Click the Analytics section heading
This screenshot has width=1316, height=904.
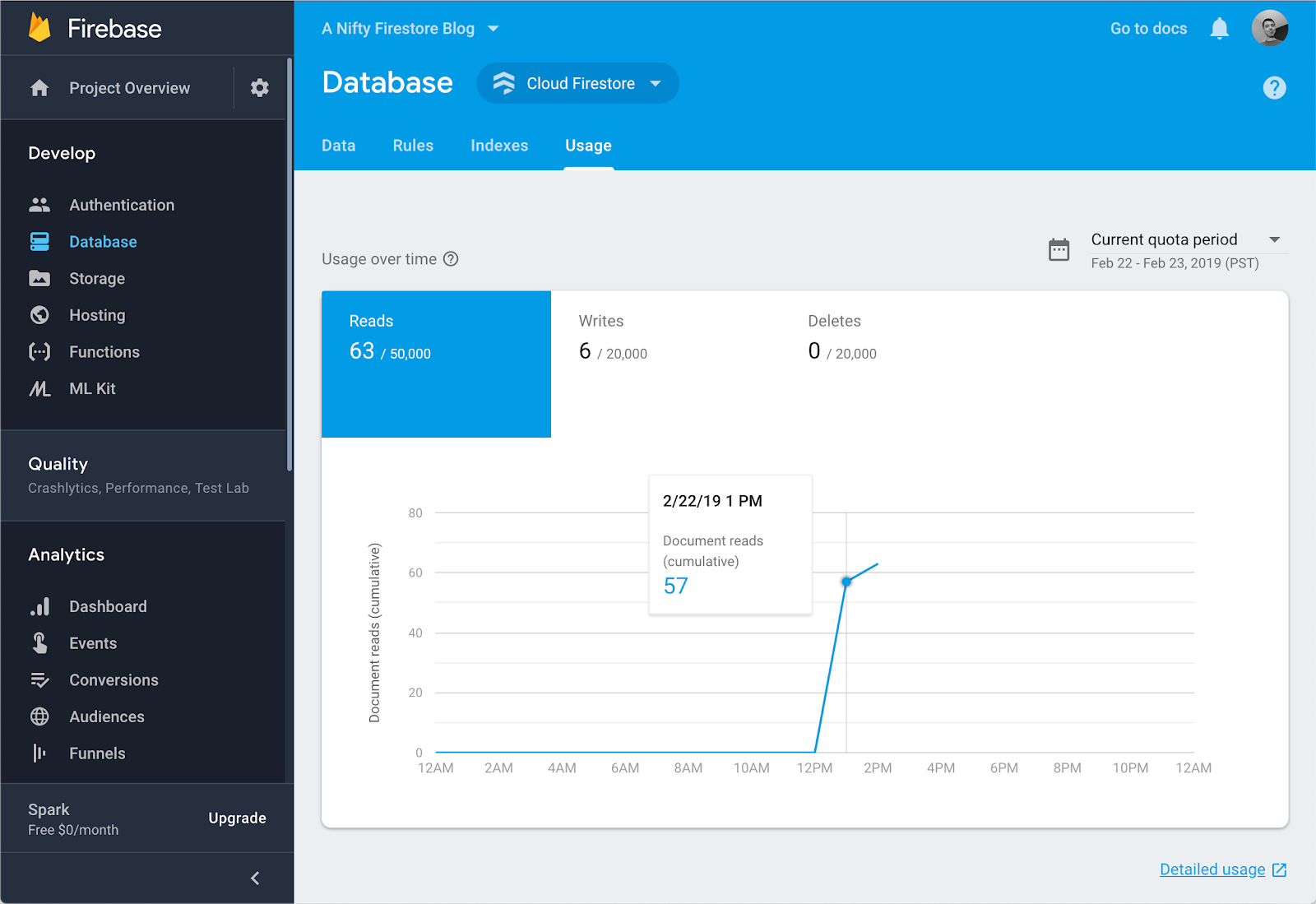tap(66, 554)
